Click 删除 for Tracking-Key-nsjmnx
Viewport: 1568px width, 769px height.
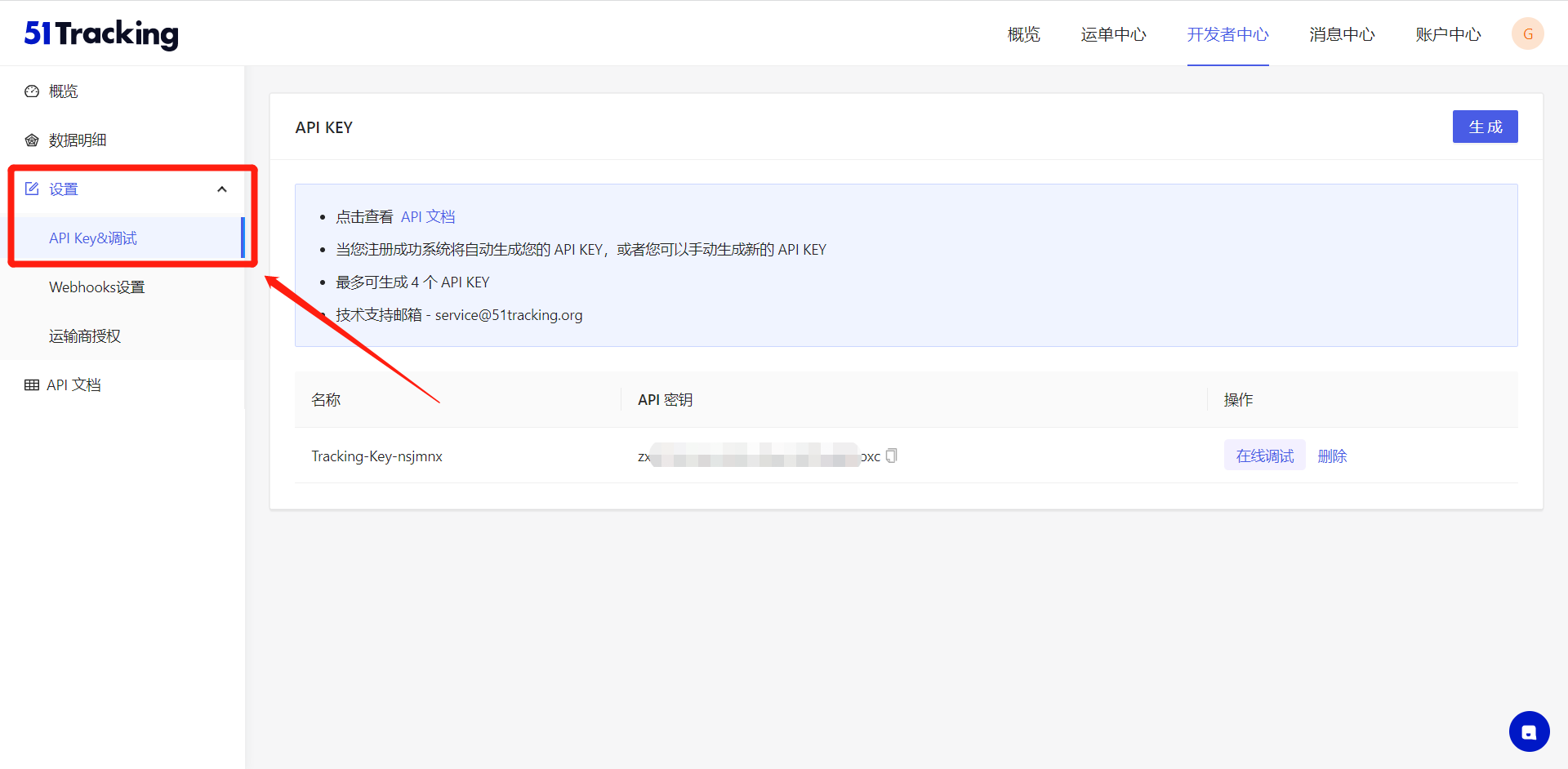1332,456
